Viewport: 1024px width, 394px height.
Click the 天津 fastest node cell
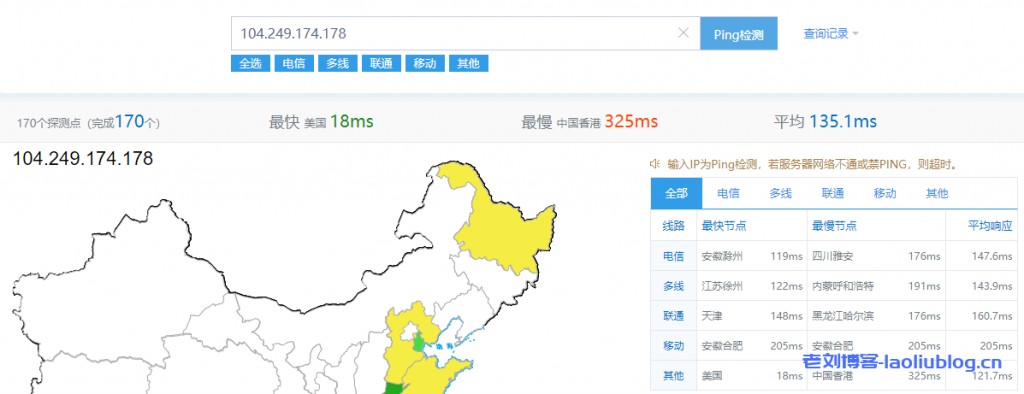coord(712,316)
